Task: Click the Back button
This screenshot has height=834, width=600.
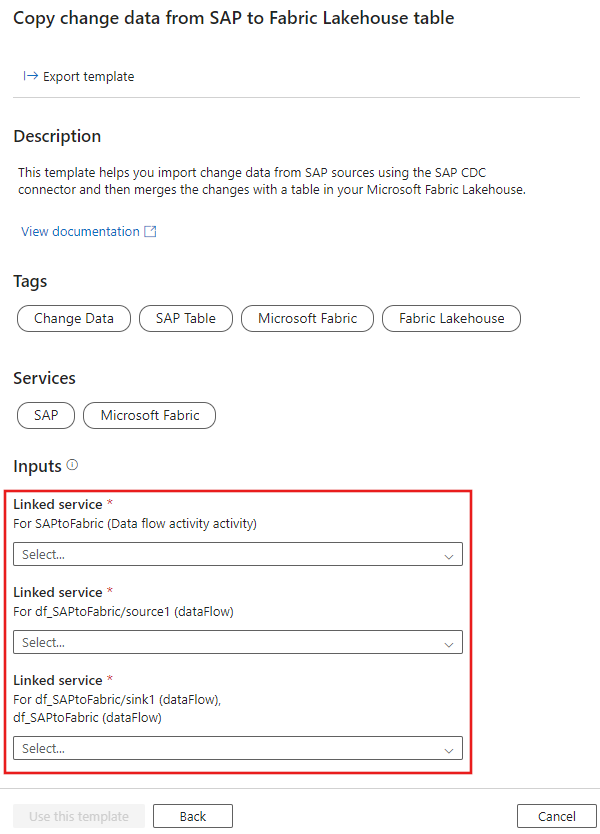Action: 193,816
